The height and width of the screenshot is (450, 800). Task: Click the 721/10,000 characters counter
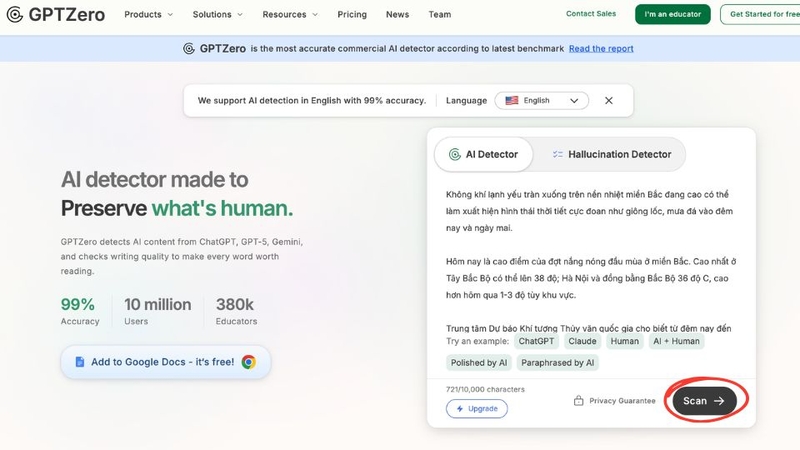click(485, 389)
